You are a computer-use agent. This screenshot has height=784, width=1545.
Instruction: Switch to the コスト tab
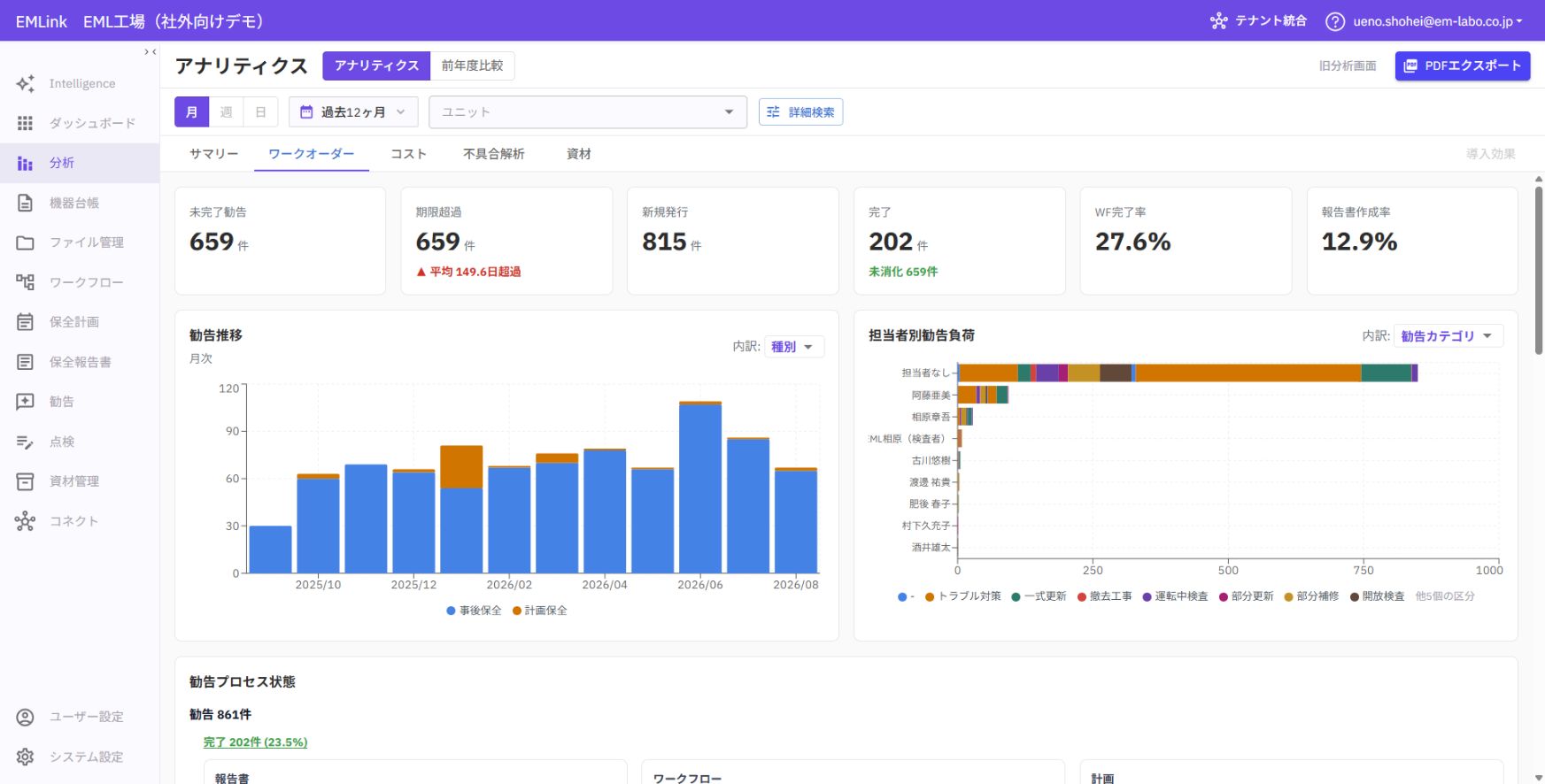point(408,154)
